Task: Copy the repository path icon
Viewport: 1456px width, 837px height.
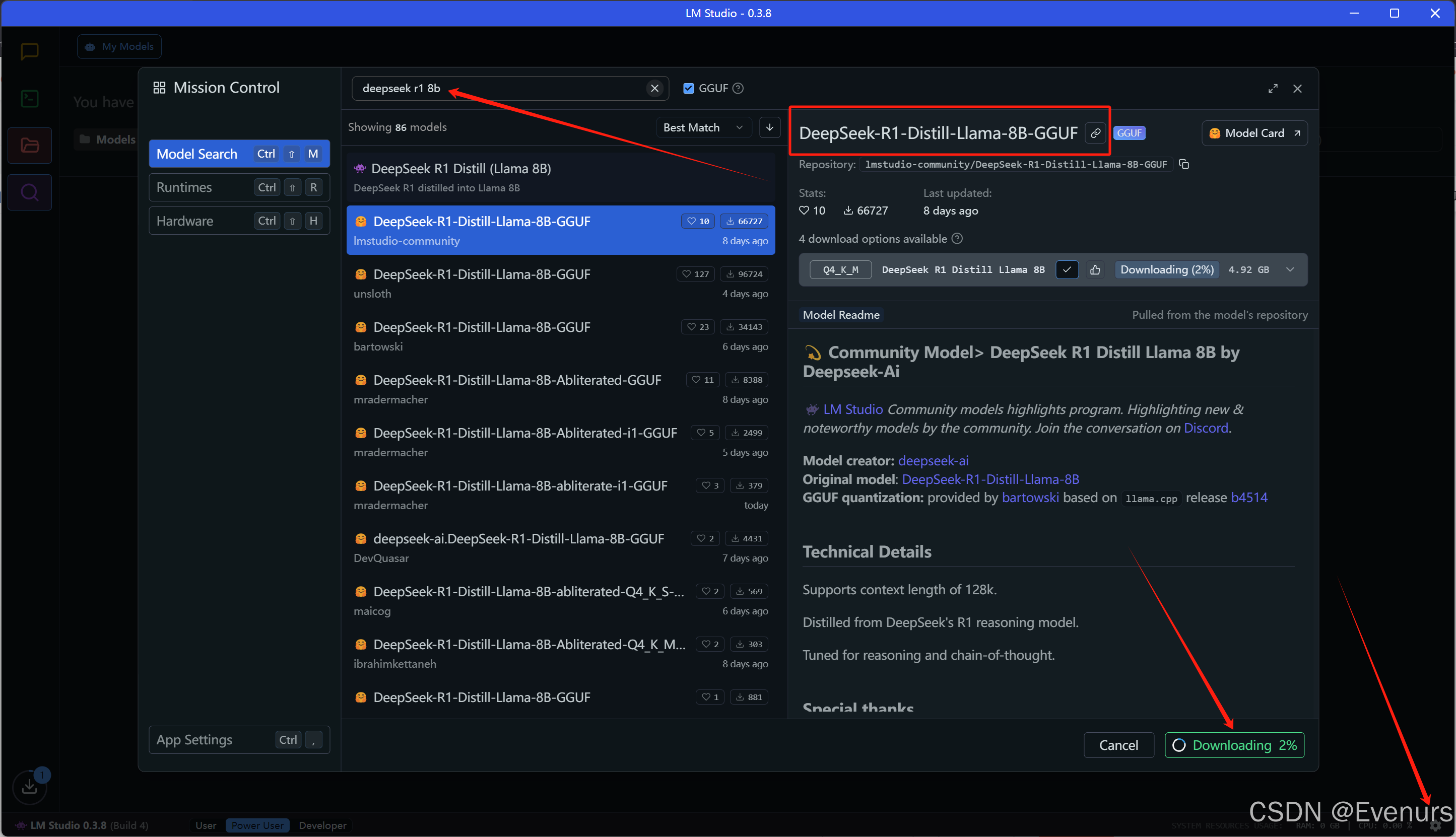Action: click(1184, 164)
